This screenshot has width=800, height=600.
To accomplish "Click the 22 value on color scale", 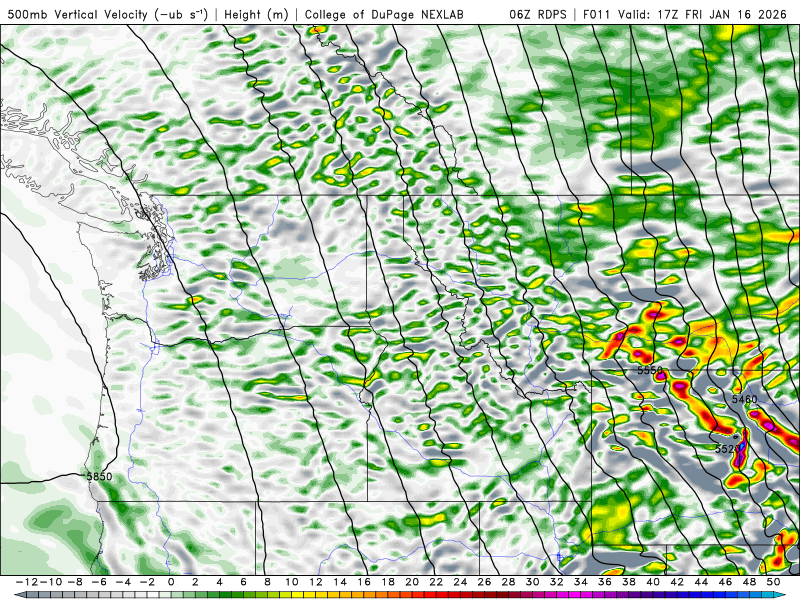I will 436,582.
